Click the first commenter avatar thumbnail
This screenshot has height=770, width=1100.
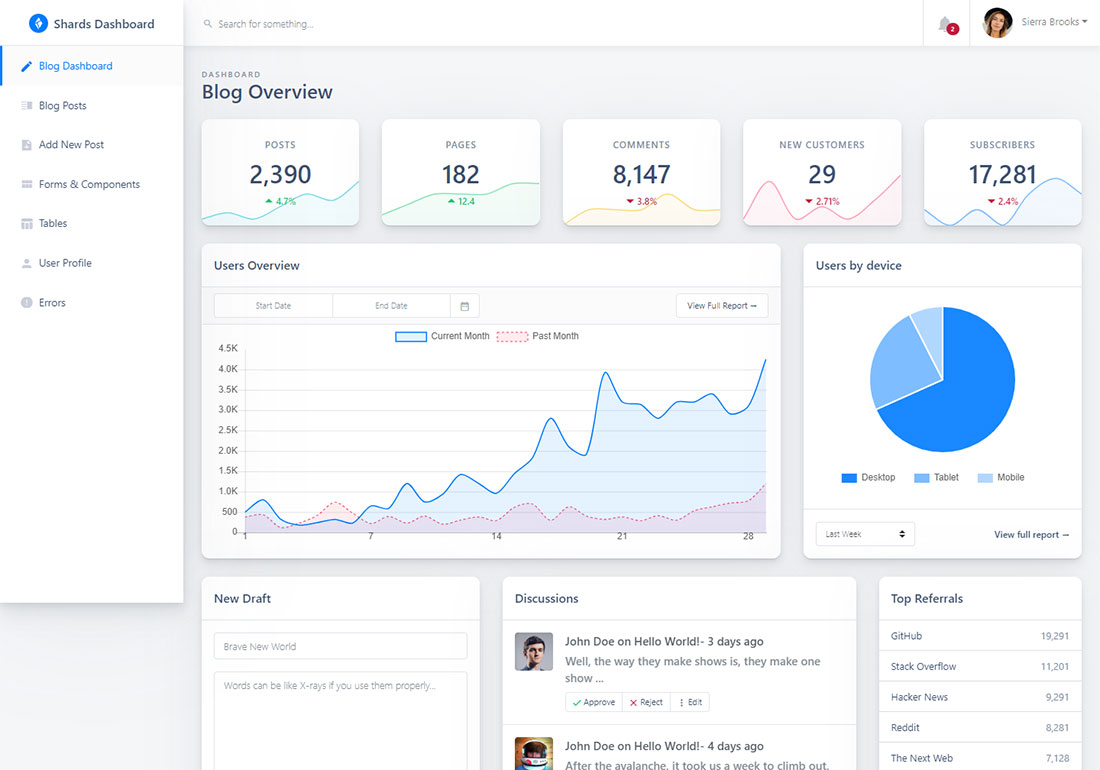534,652
